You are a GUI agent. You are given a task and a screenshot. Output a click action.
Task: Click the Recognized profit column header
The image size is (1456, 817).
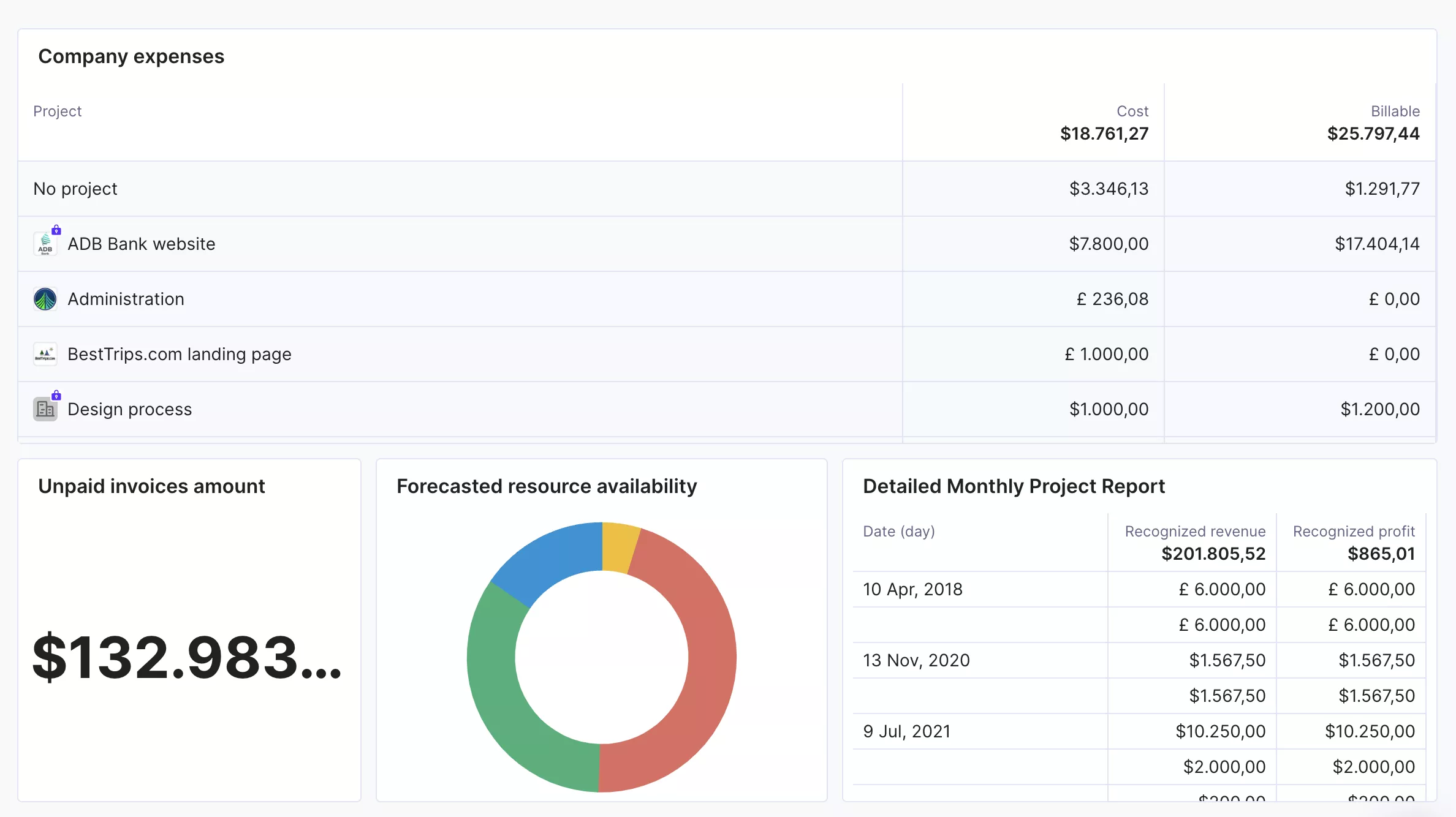(x=1354, y=531)
